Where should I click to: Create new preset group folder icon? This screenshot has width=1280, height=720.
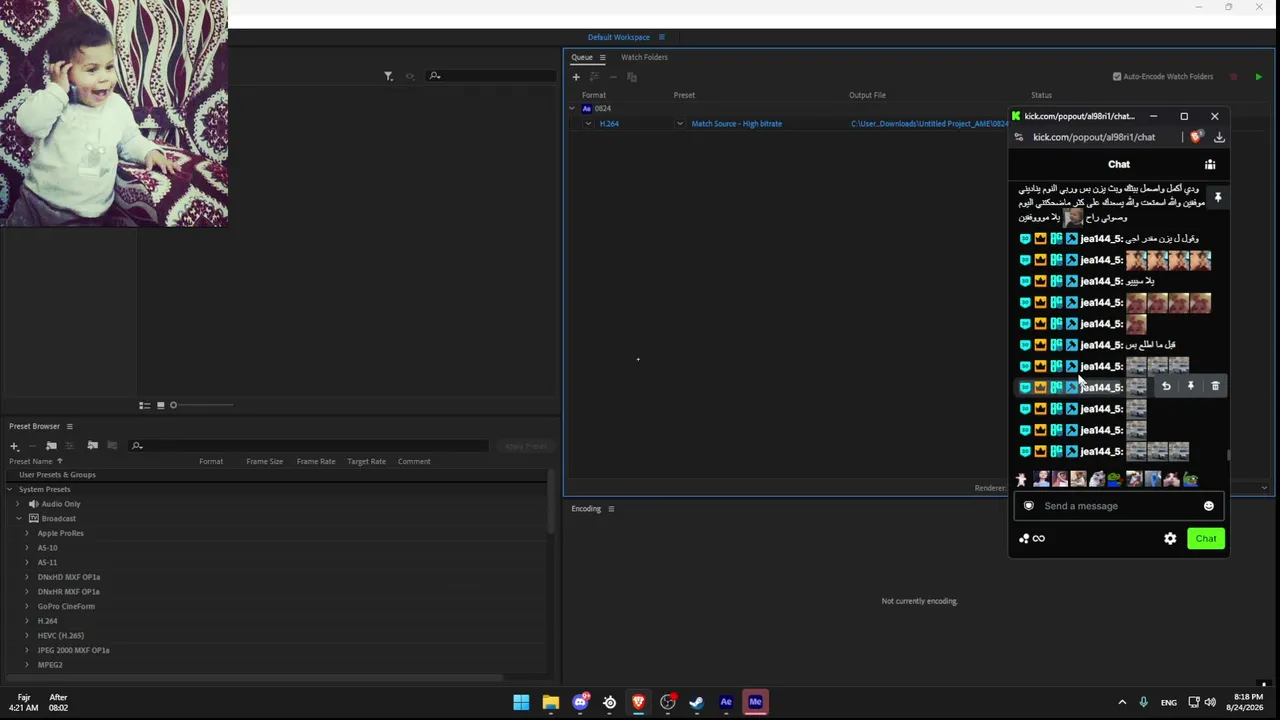point(51,446)
